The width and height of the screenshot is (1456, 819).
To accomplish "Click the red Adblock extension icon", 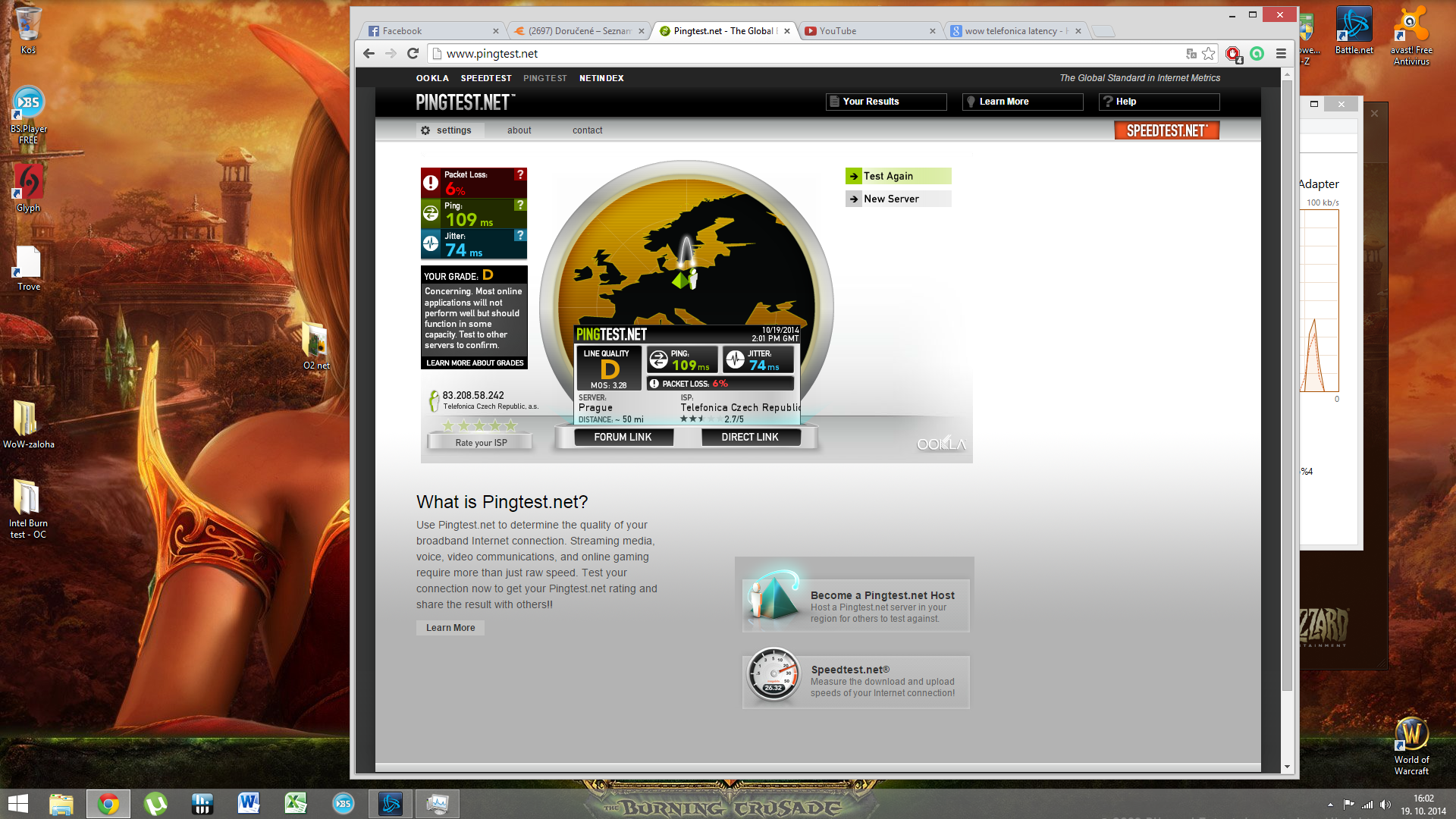I will [1233, 54].
